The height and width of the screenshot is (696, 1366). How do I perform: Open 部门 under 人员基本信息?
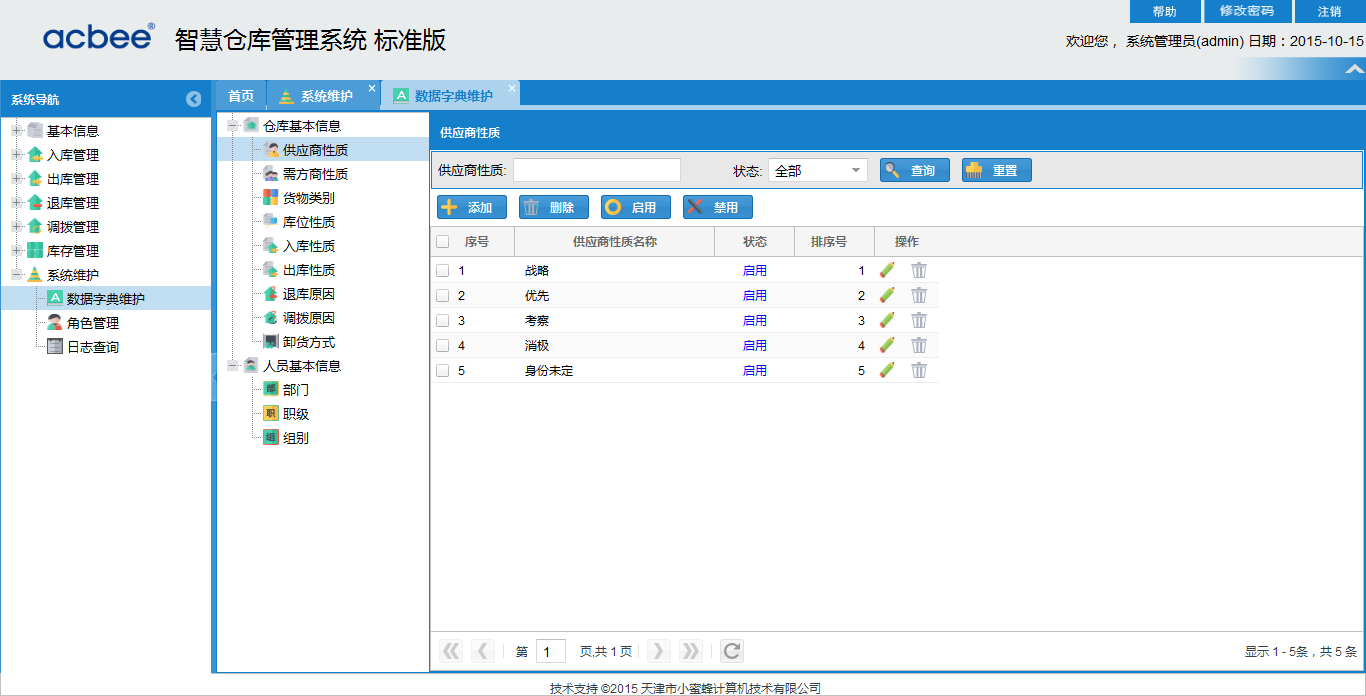tap(295, 390)
